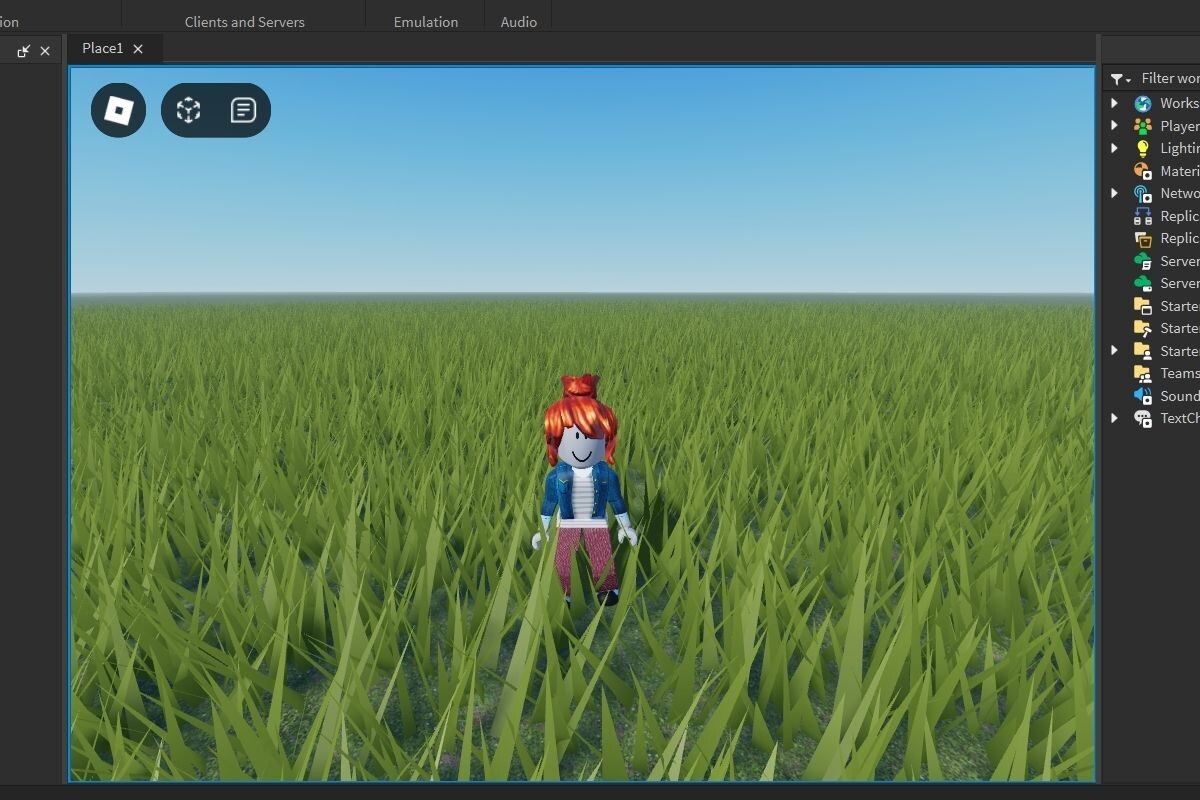Expand the NetworkClient tree node

[x=1115, y=193]
